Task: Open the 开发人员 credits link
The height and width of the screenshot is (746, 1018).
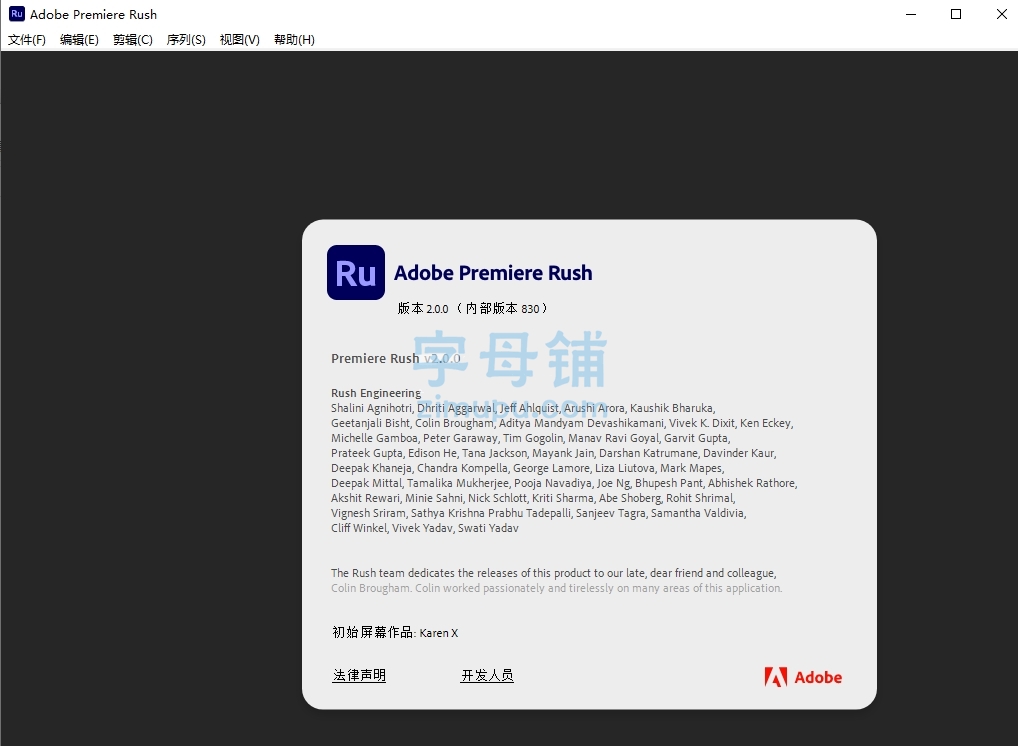Action: tap(487, 675)
